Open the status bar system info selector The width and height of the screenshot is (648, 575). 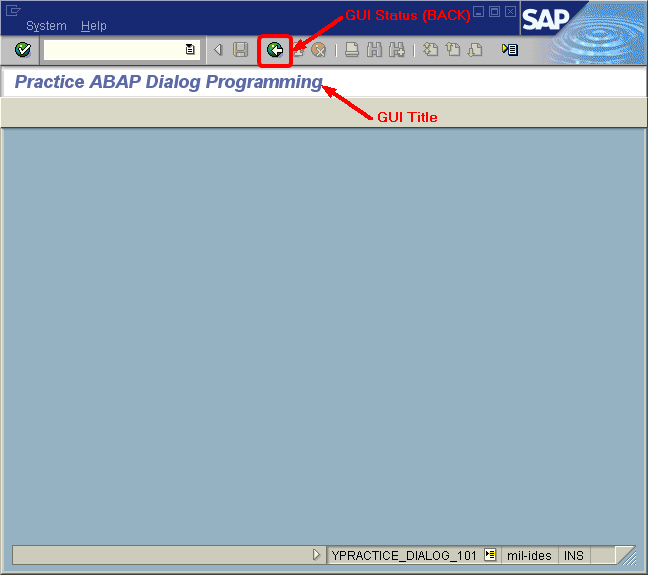pyautogui.click(x=491, y=555)
